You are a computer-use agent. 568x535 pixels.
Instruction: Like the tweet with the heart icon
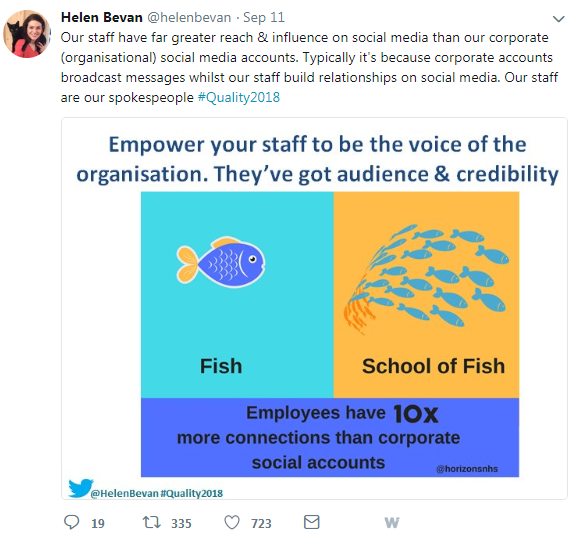pyautogui.click(x=232, y=522)
